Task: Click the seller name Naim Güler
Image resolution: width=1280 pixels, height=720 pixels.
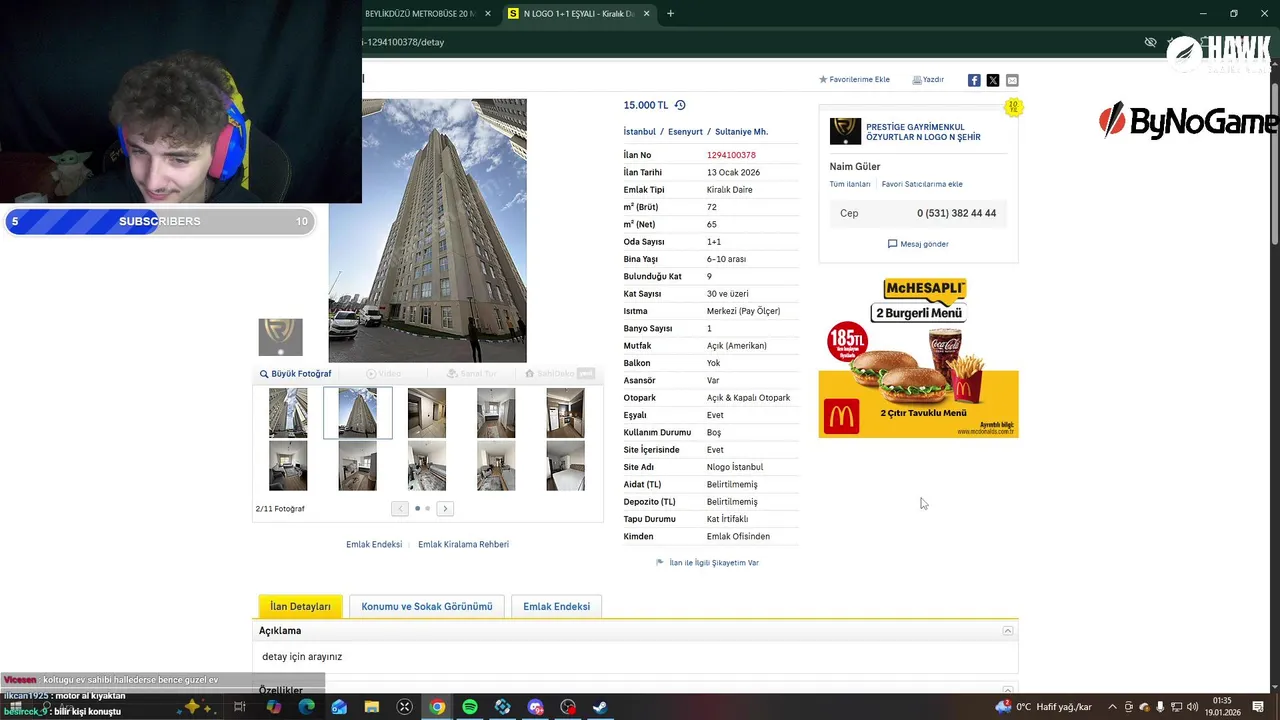Action: pyautogui.click(x=855, y=167)
